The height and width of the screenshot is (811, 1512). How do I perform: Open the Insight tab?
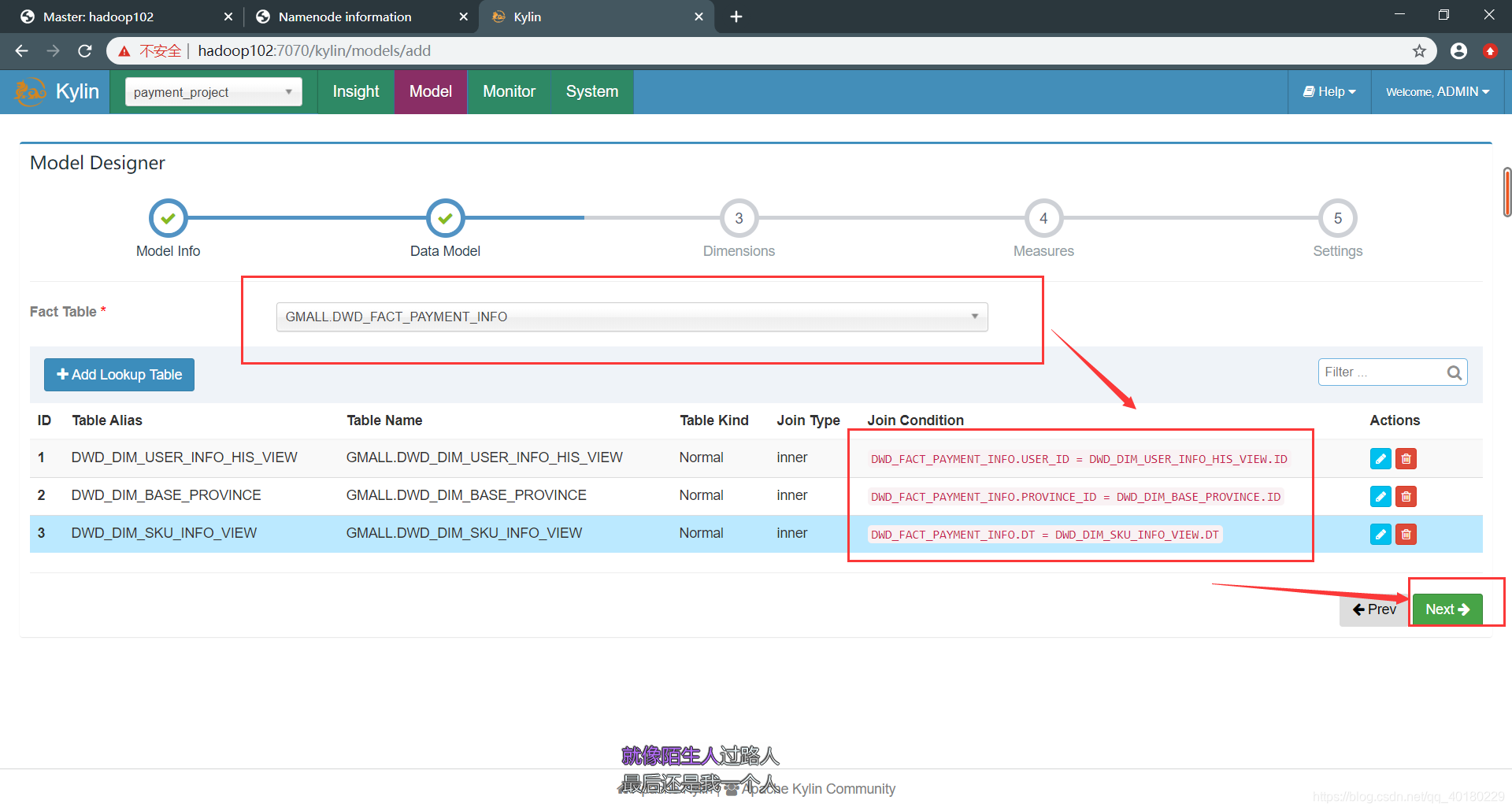(x=356, y=92)
